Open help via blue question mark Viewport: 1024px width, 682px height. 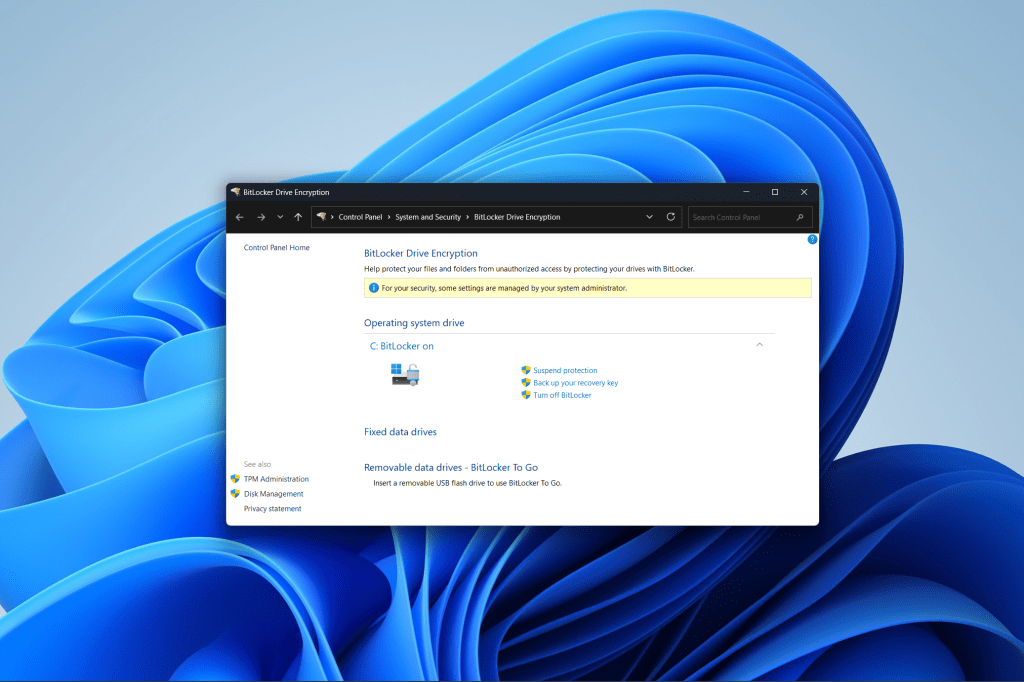pos(812,239)
